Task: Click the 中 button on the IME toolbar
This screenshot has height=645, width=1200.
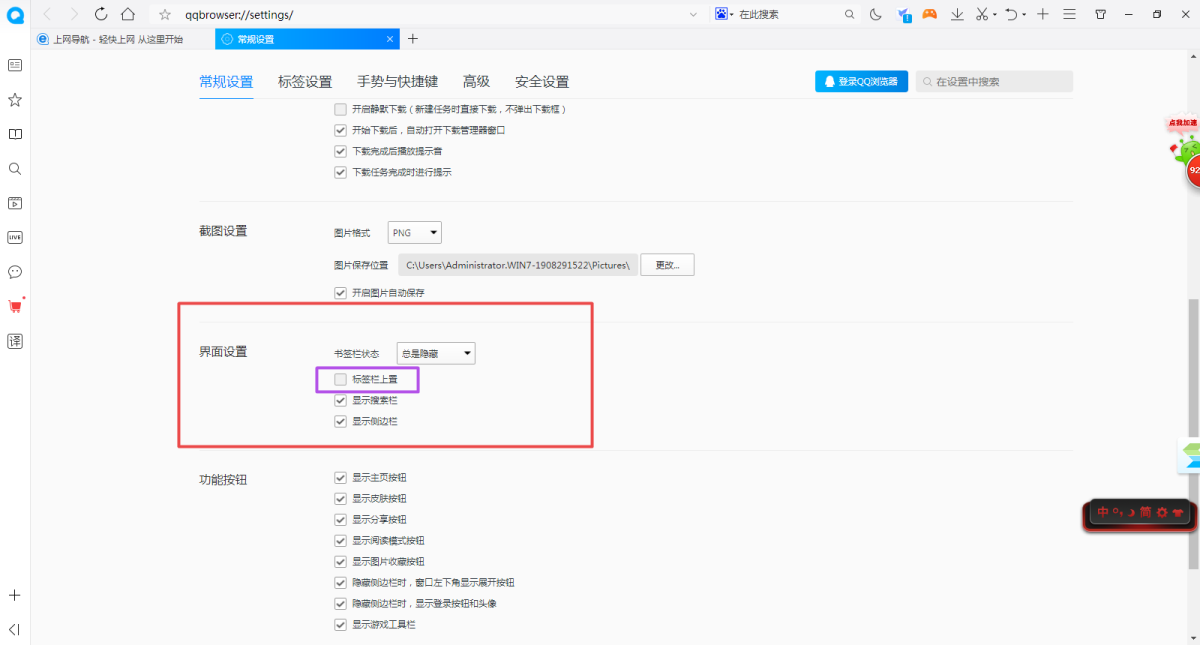Action: (x=1103, y=512)
